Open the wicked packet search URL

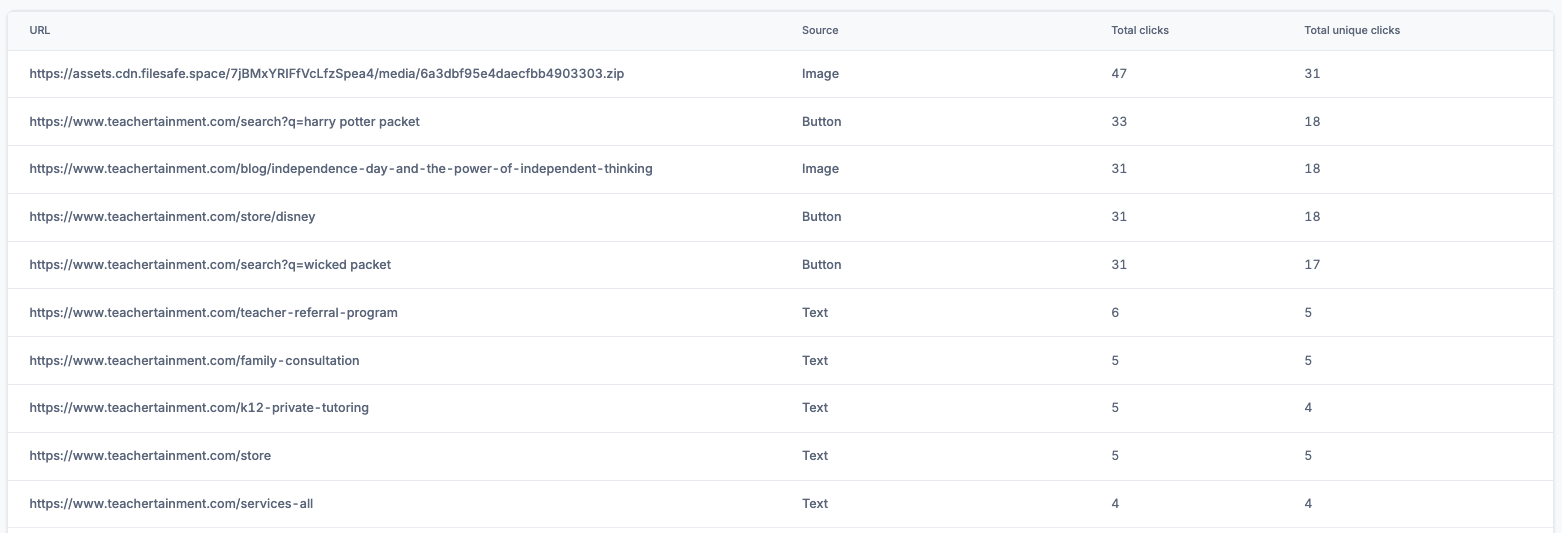(x=210, y=265)
